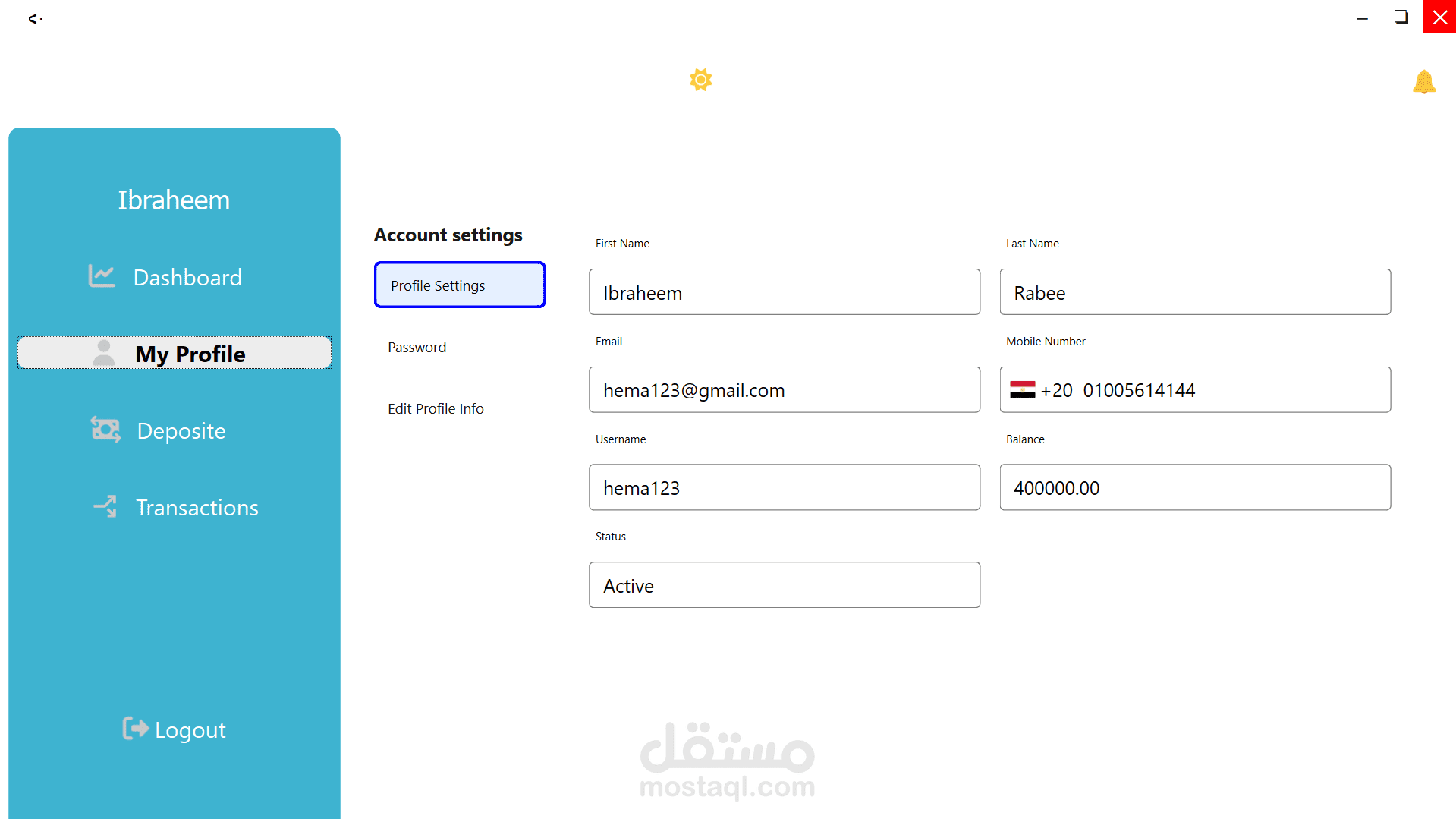This screenshot has width=1456, height=819.
Task: Click the Transactions shuffle arrows icon
Action: click(105, 506)
